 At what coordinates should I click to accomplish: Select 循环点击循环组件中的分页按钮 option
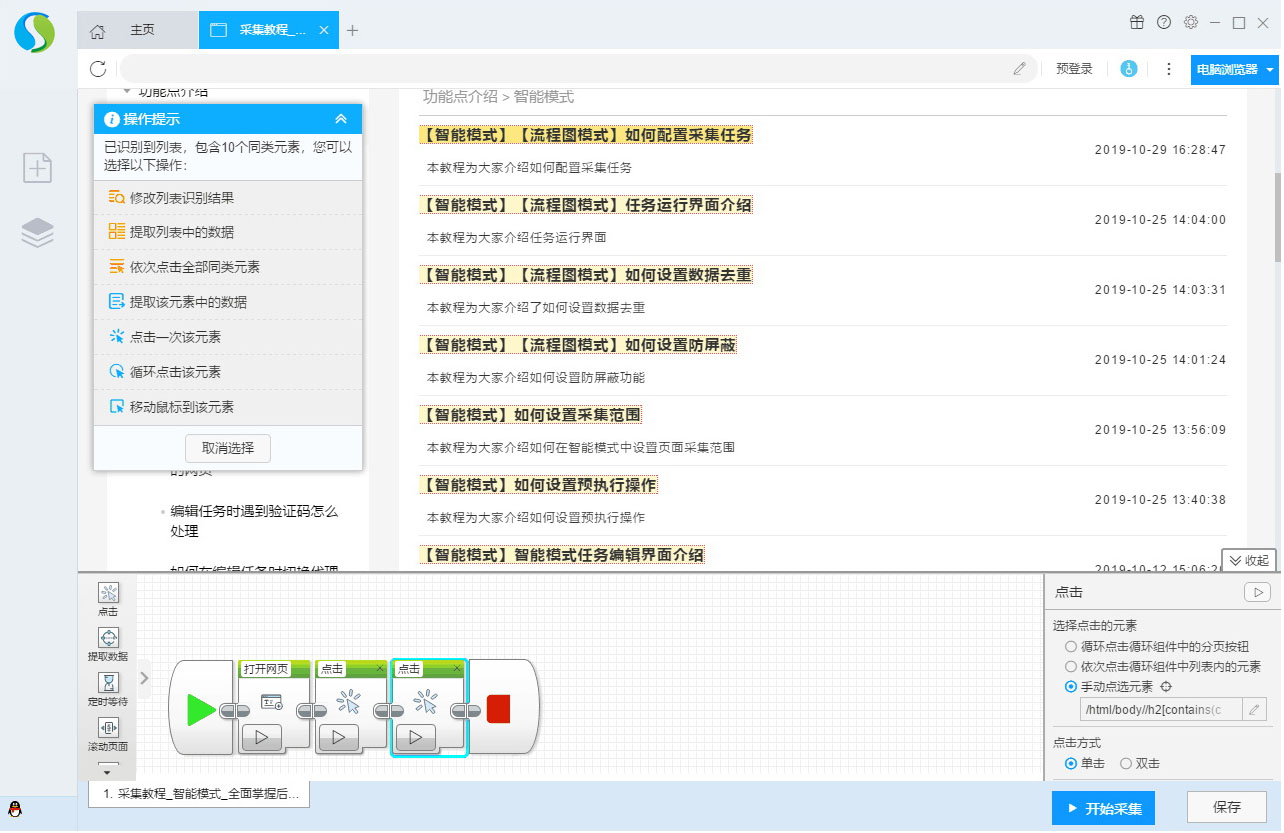click(1071, 647)
